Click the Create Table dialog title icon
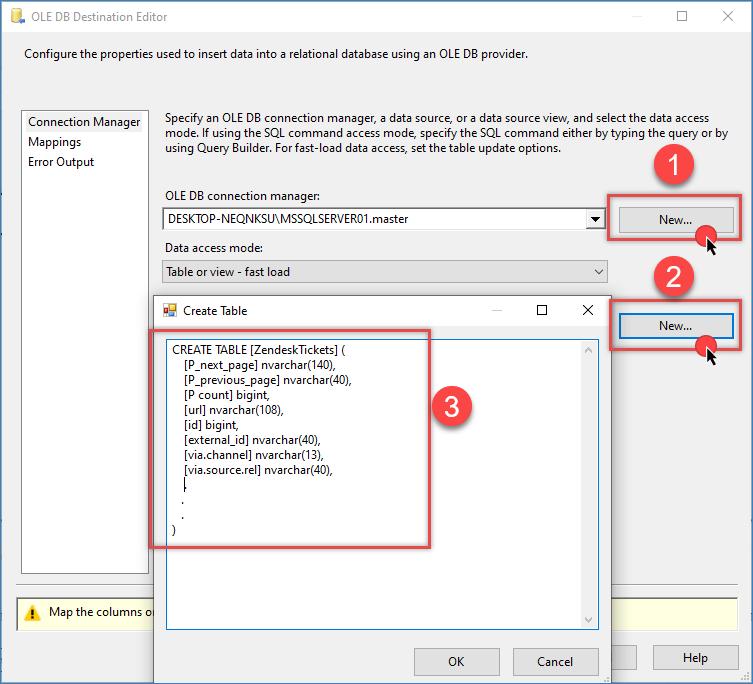753x684 pixels. pos(170,311)
